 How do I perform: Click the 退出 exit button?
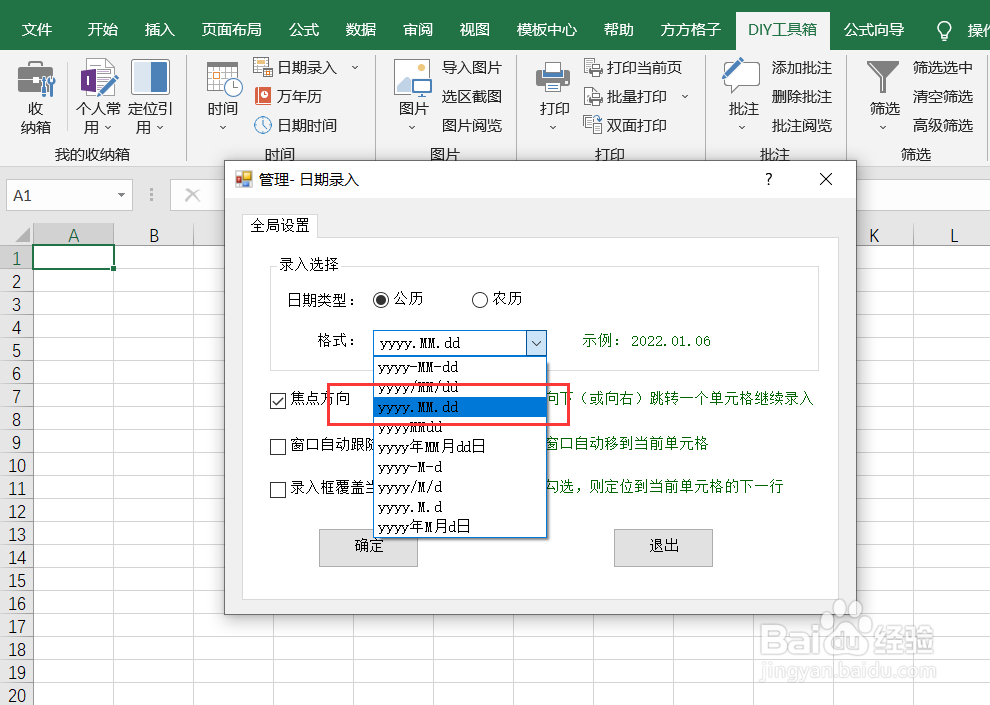[663, 547]
